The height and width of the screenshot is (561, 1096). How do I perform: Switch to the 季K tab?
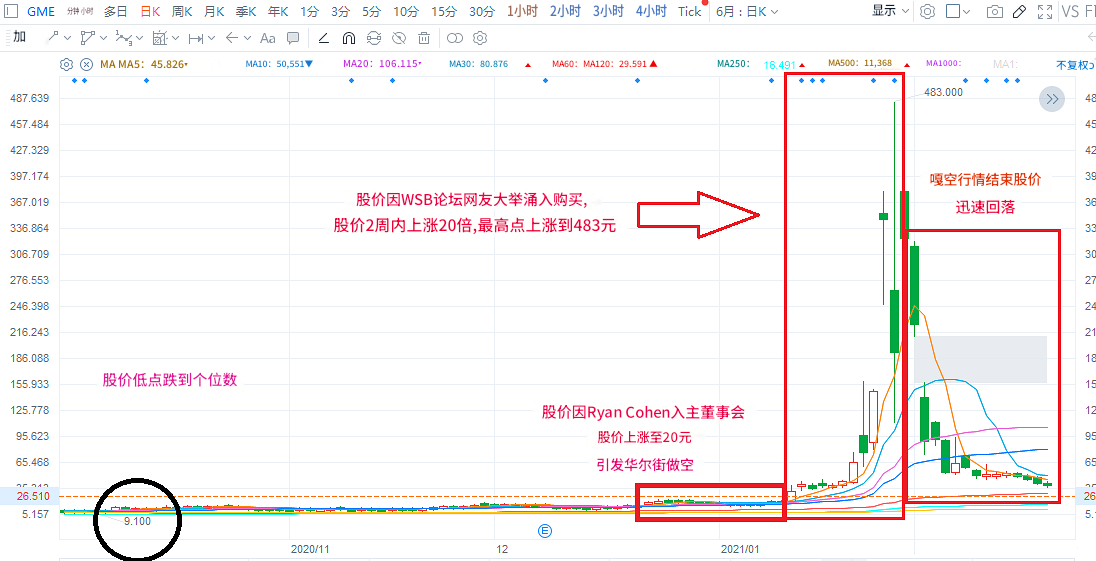point(246,11)
